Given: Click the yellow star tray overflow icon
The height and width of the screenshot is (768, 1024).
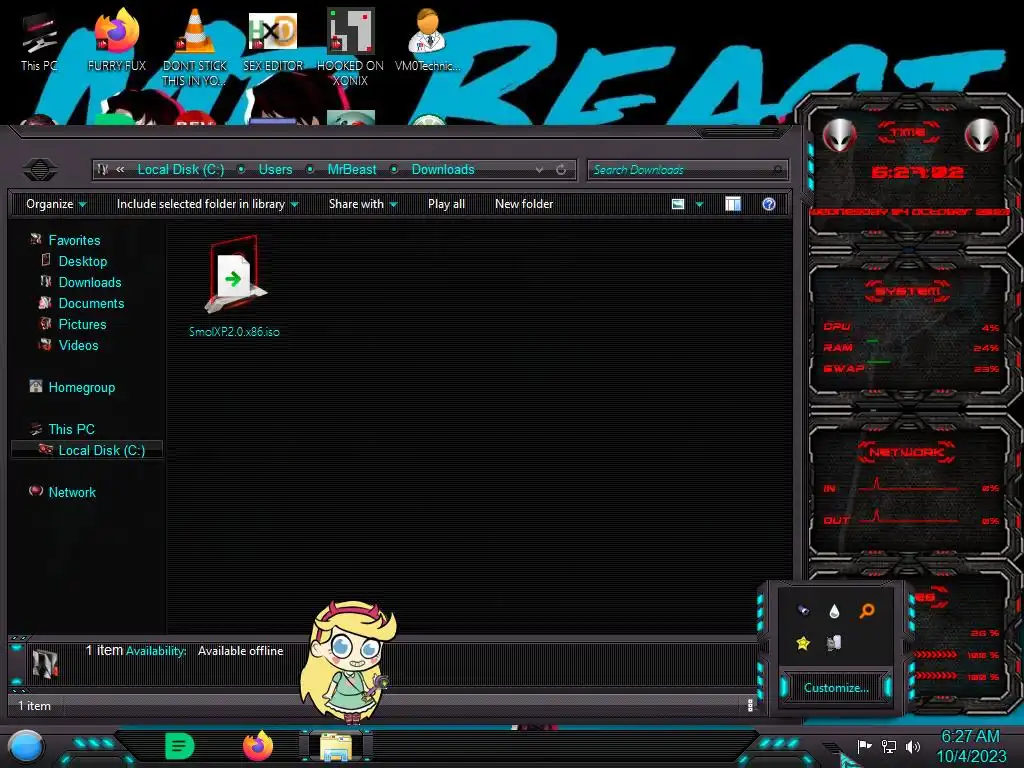Looking at the screenshot, I should click(803, 643).
